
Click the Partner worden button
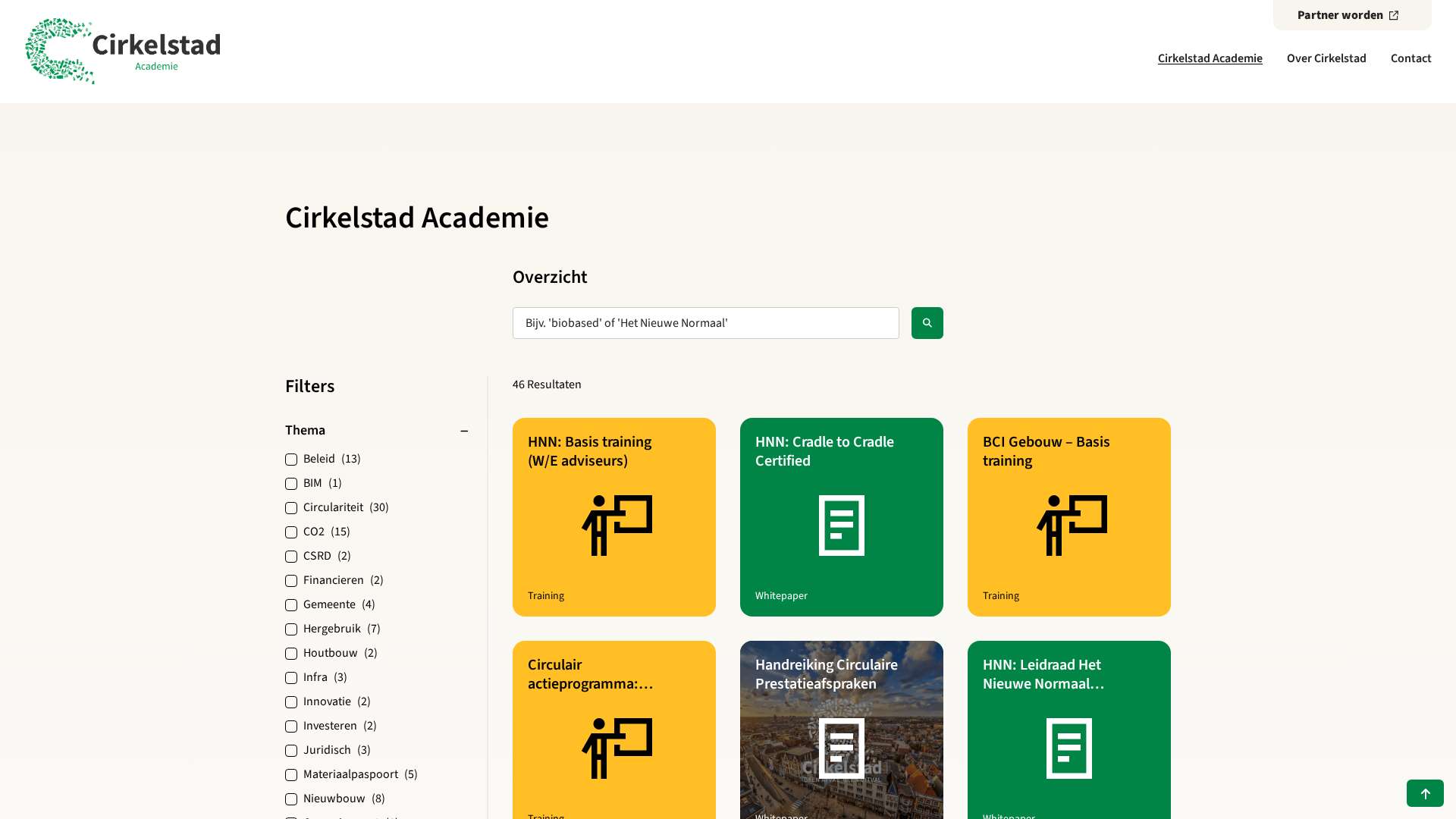click(1340, 15)
